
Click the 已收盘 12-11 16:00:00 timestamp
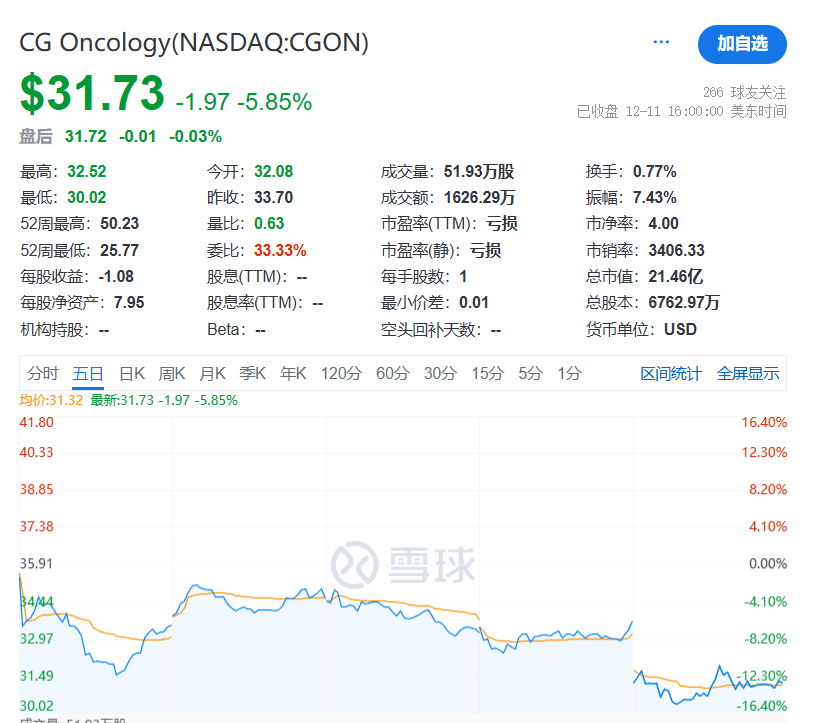pos(681,111)
